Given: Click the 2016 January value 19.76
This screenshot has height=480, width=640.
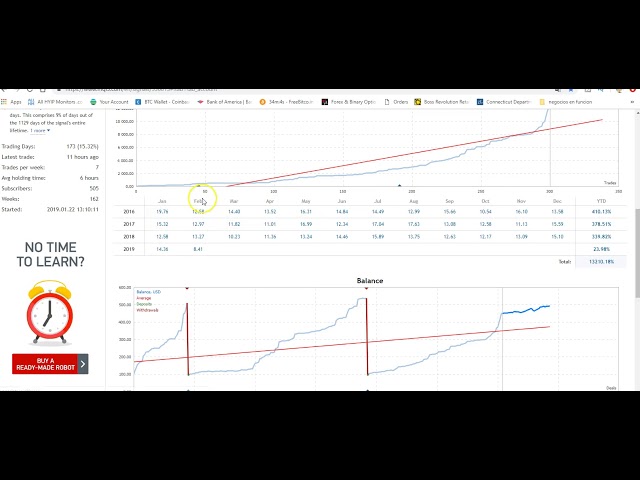Looking at the screenshot, I should [x=162, y=212].
